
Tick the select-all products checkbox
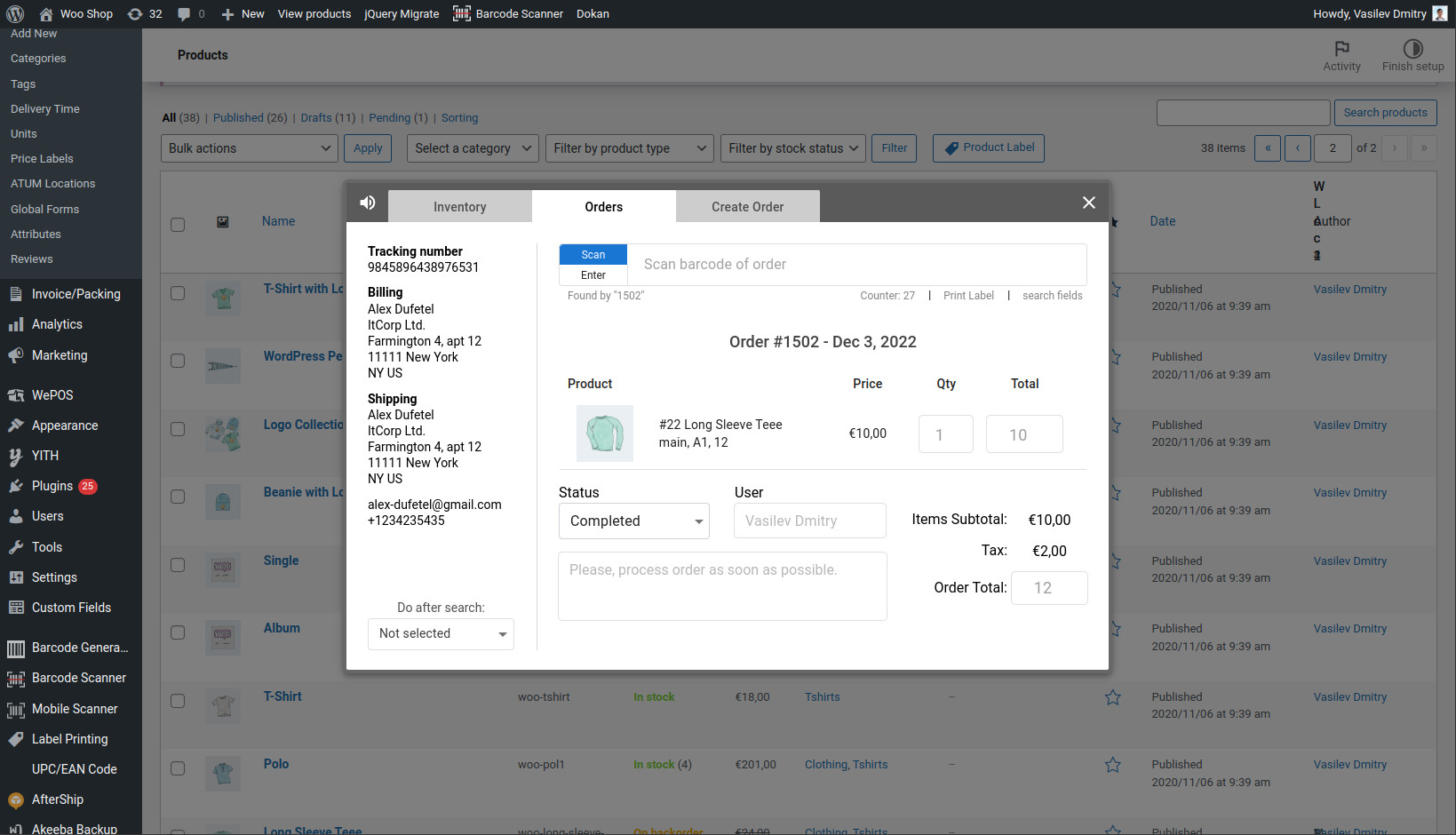point(178,225)
